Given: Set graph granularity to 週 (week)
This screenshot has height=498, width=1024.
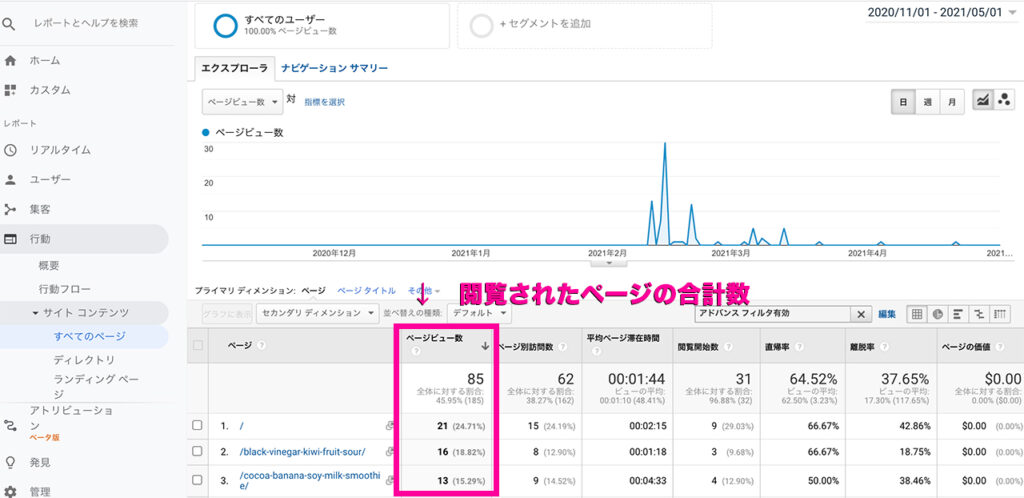Looking at the screenshot, I should click(x=927, y=102).
